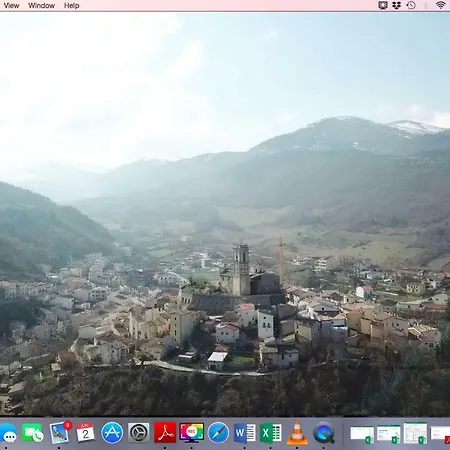Open Microsoft Word from the dock
Screen dimensions: 450x450
[244, 433]
